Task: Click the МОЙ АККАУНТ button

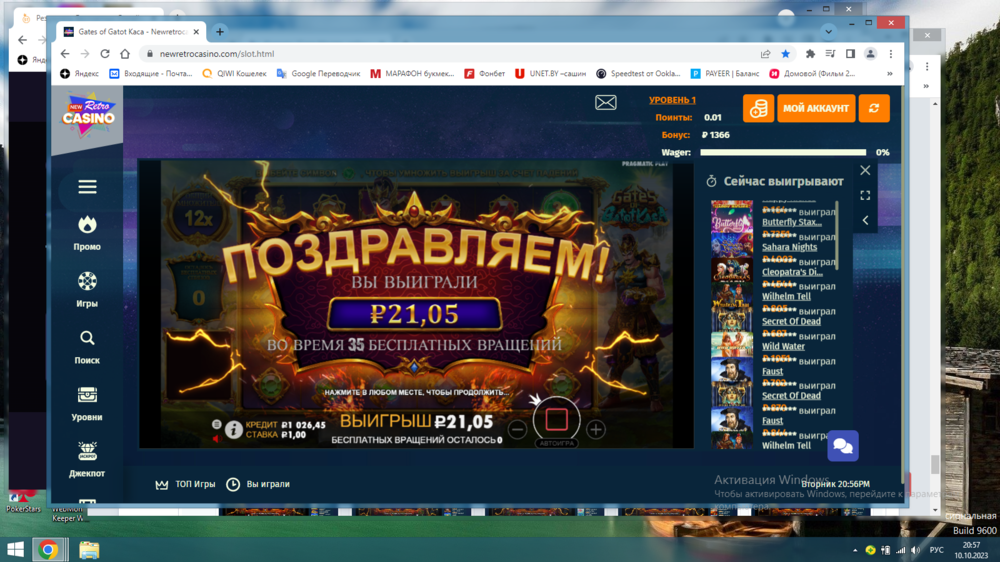Action: (x=816, y=108)
